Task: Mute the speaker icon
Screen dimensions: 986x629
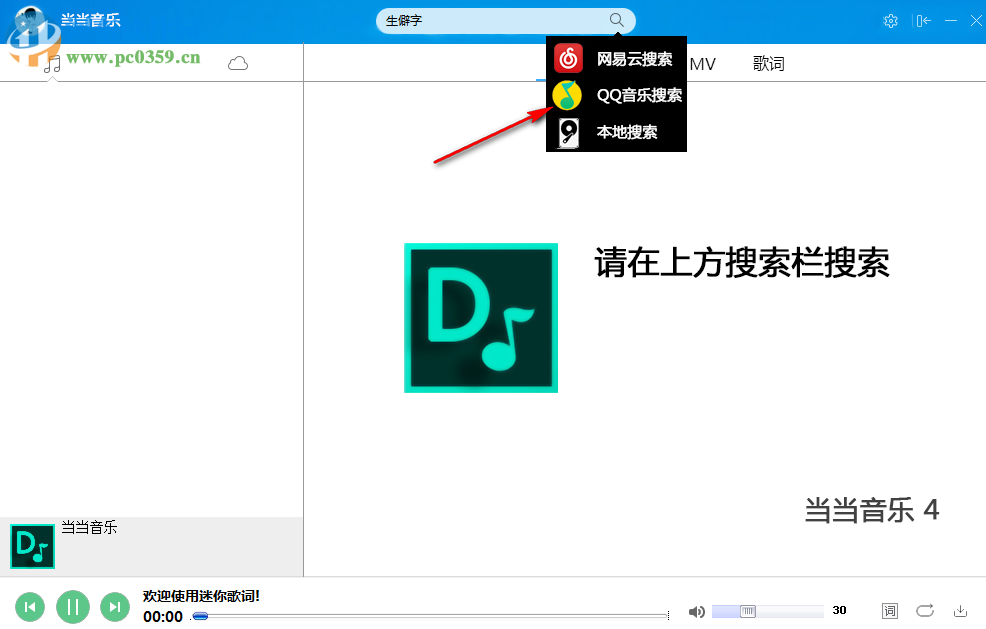Action: click(x=697, y=611)
